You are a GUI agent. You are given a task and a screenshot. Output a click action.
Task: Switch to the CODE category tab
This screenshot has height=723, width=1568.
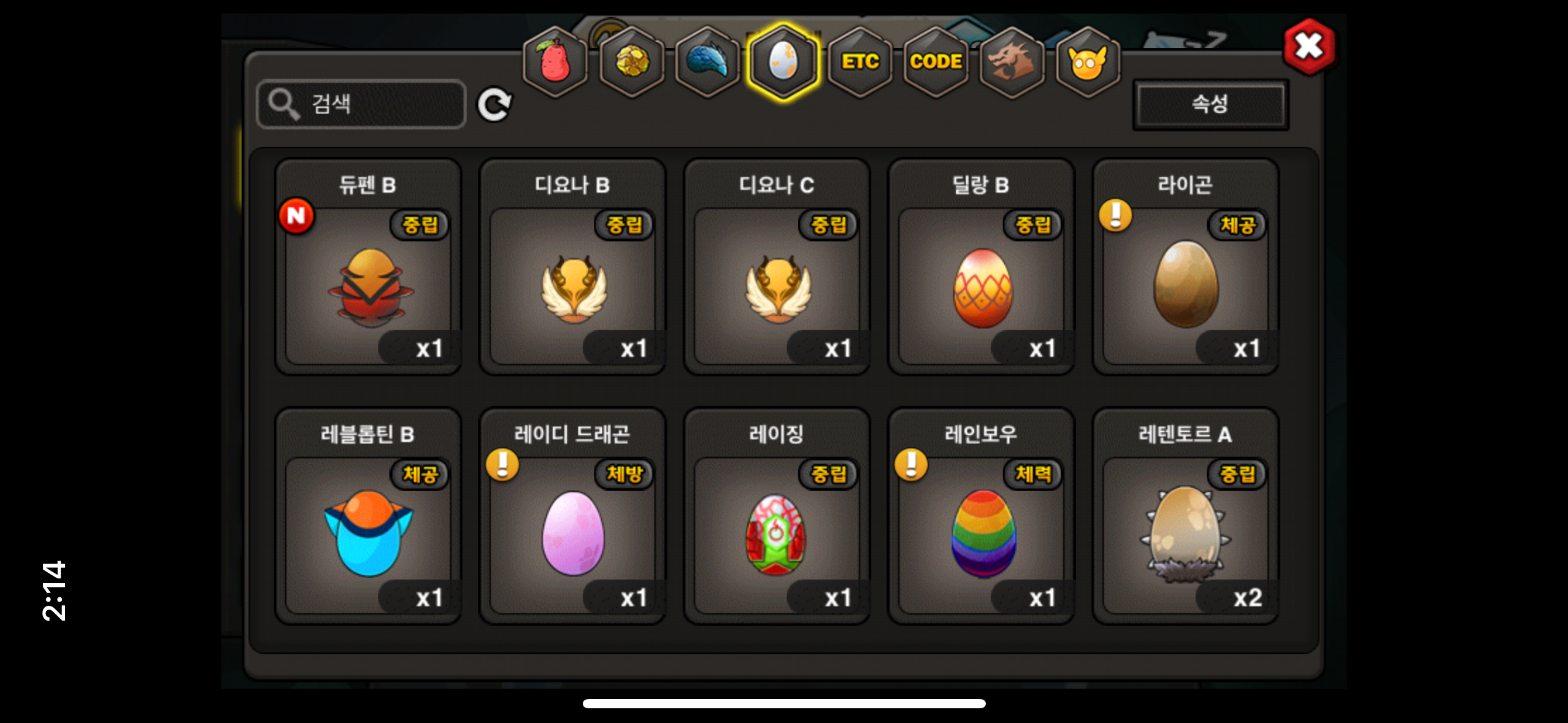(936, 62)
